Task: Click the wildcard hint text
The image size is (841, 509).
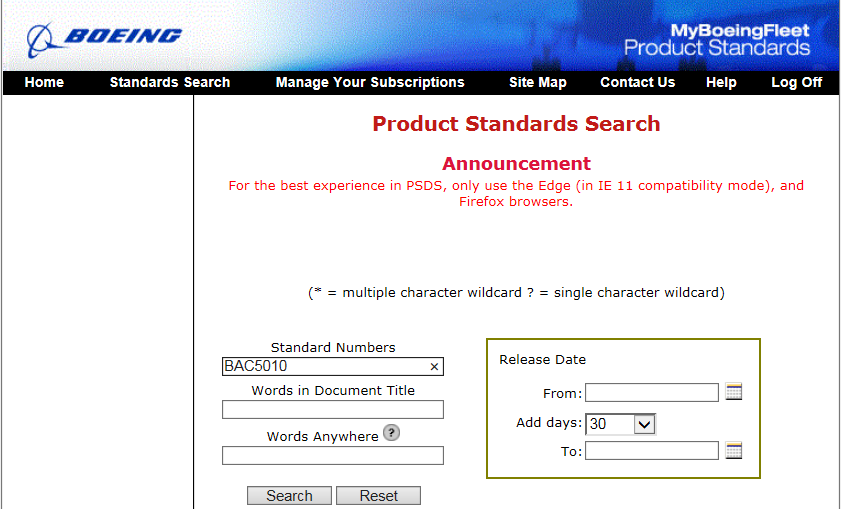Action: point(516,293)
